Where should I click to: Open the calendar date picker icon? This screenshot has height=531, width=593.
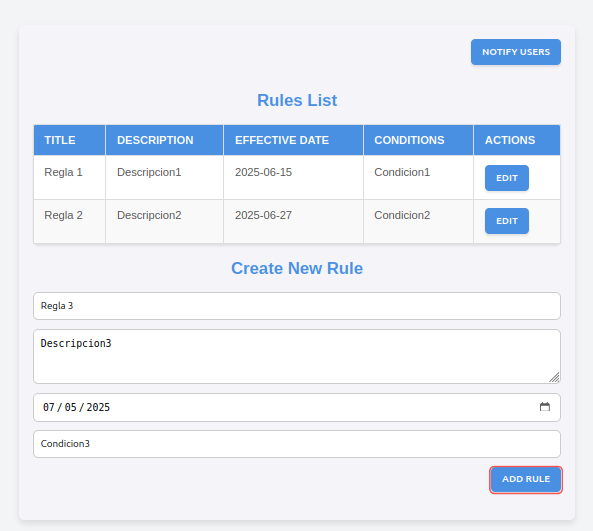(545, 407)
